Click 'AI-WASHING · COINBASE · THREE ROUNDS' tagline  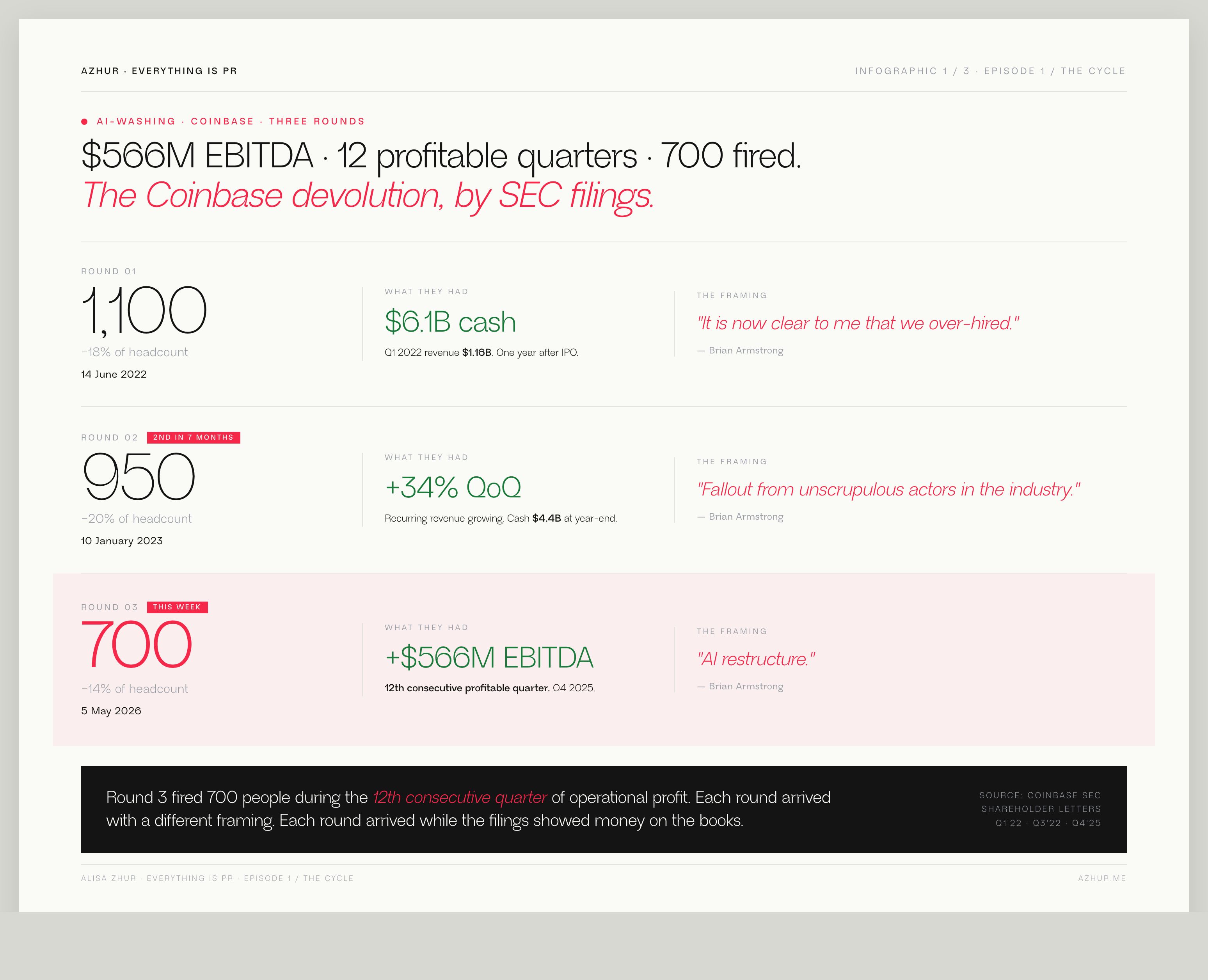pyautogui.click(x=230, y=121)
